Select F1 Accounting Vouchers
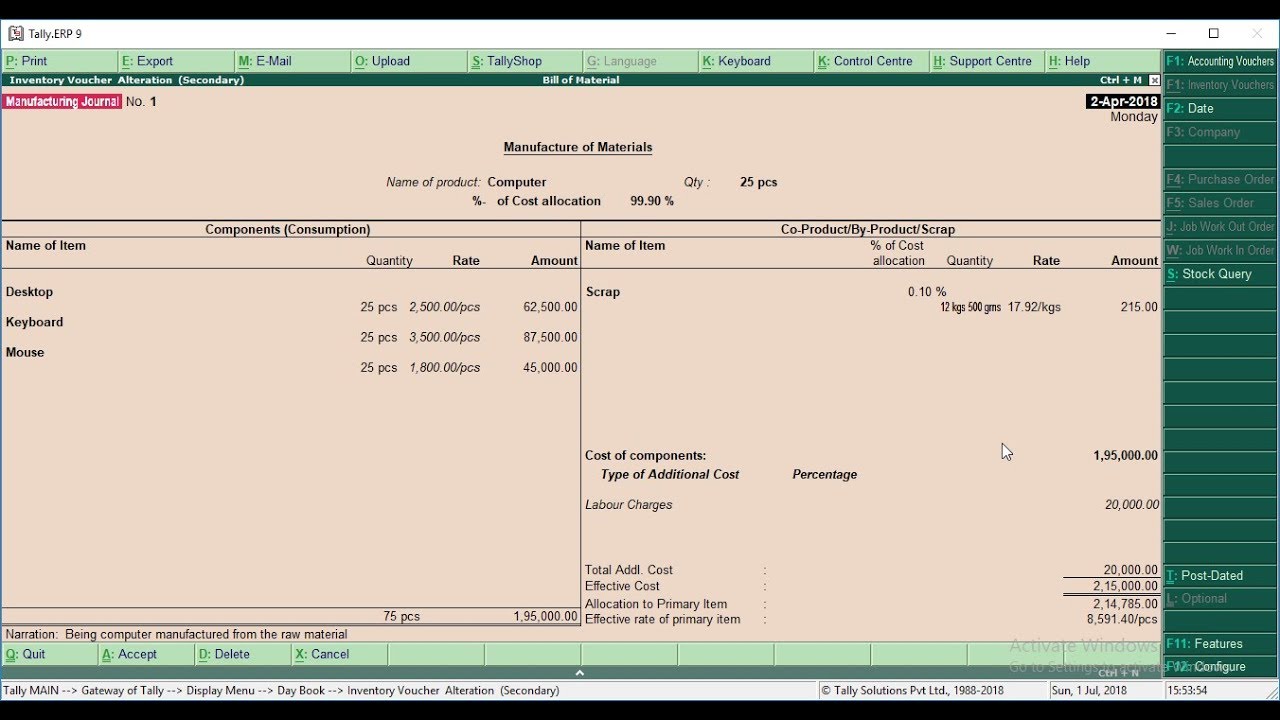 point(1220,61)
